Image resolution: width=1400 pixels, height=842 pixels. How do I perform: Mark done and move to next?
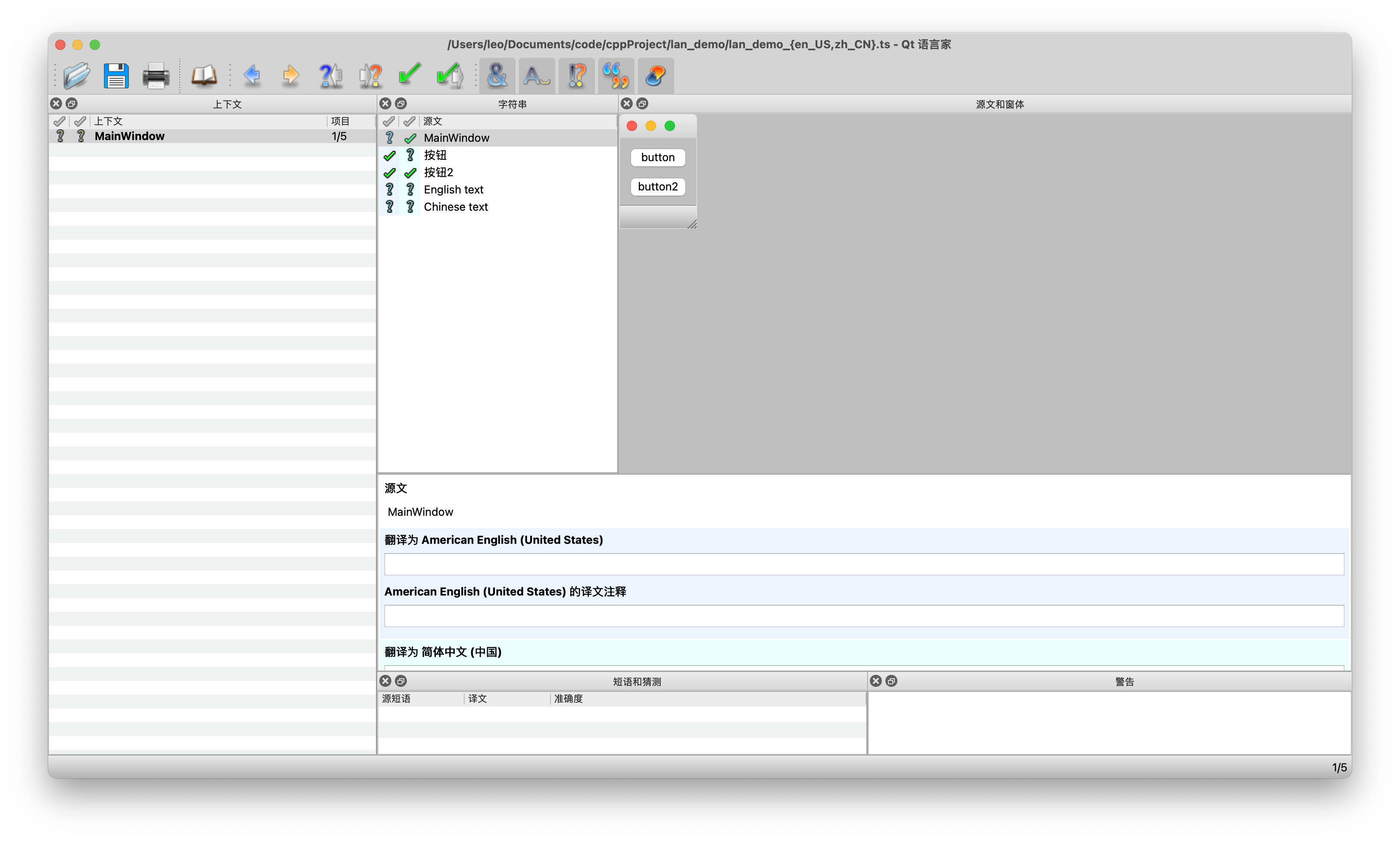click(x=450, y=75)
